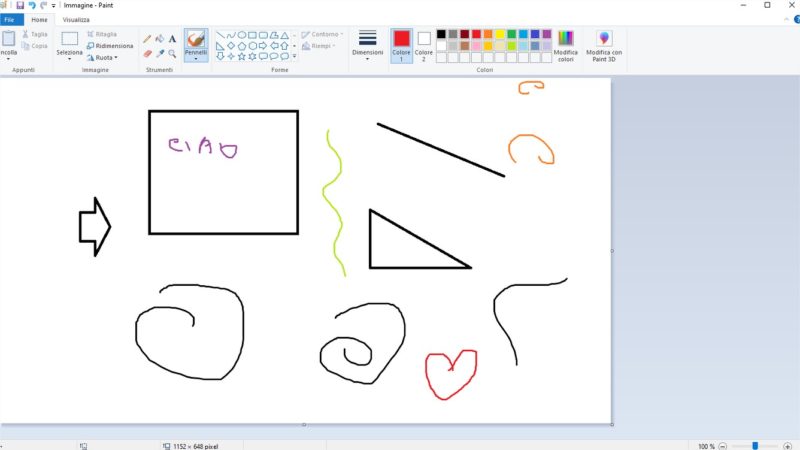Screen dimensions: 800x450
Task: Choose the Down arrow shape
Action: click(220, 56)
